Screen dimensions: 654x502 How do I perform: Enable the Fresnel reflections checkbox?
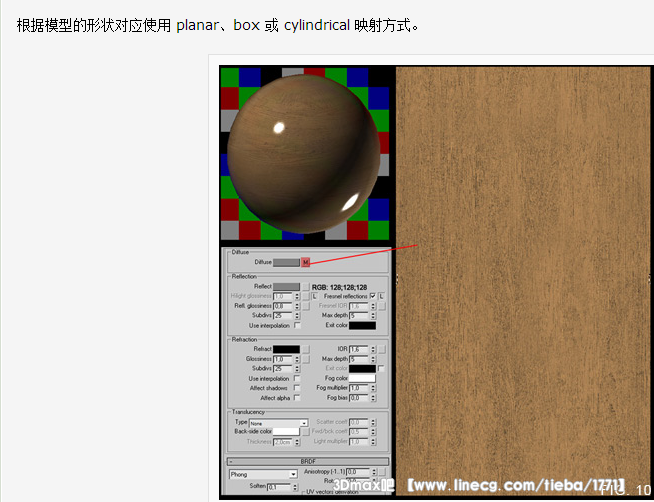372,296
